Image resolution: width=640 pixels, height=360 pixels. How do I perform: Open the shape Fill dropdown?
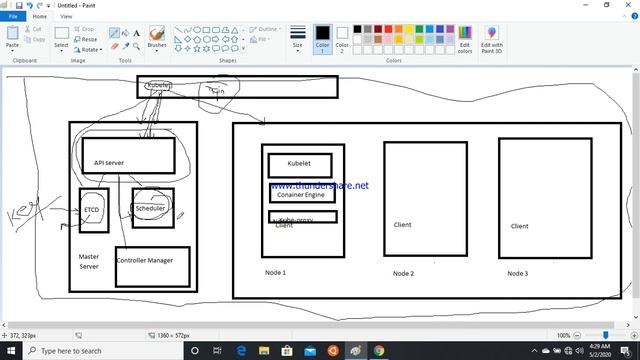click(x=260, y=39)
